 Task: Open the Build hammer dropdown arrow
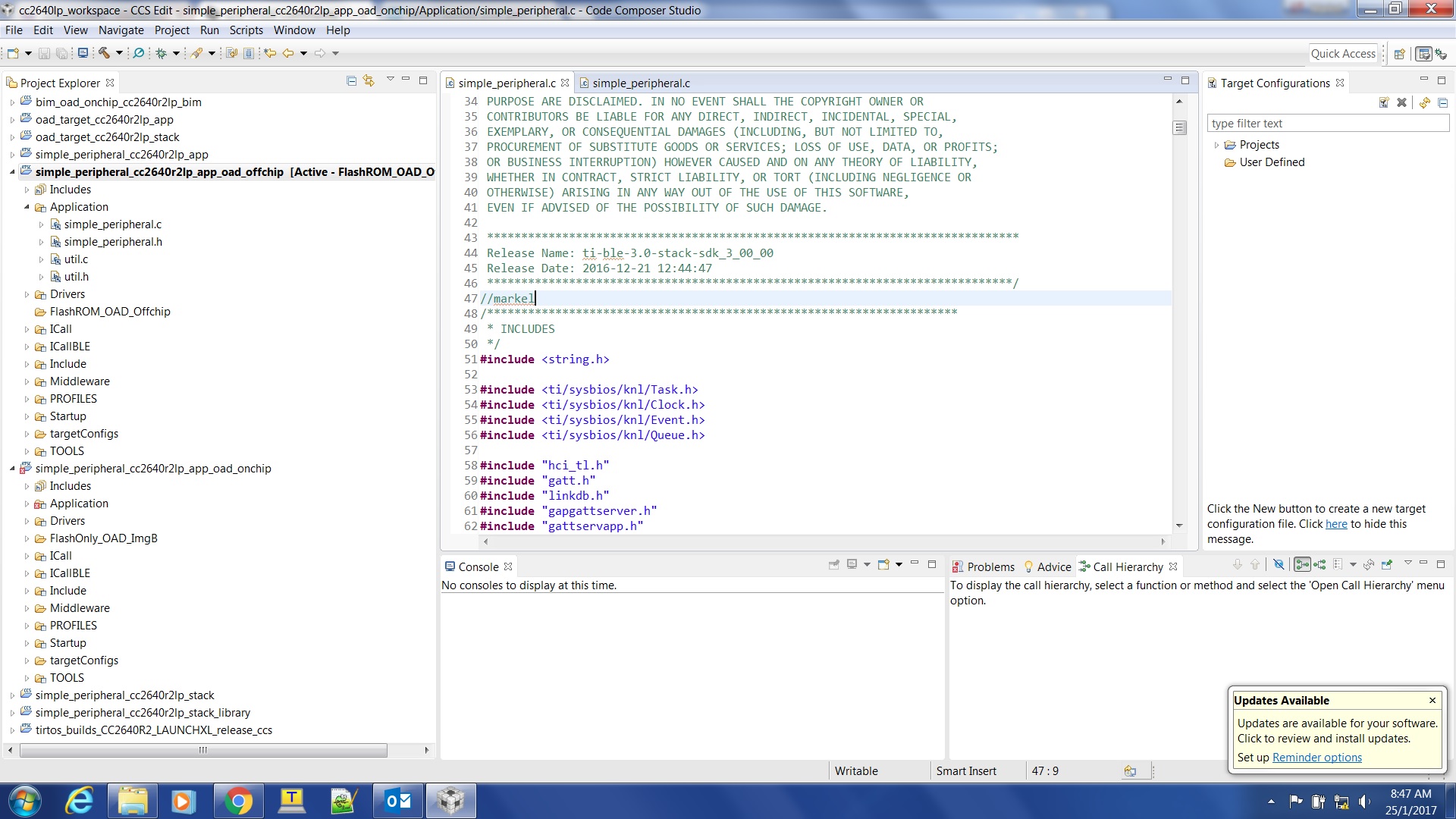119,53
